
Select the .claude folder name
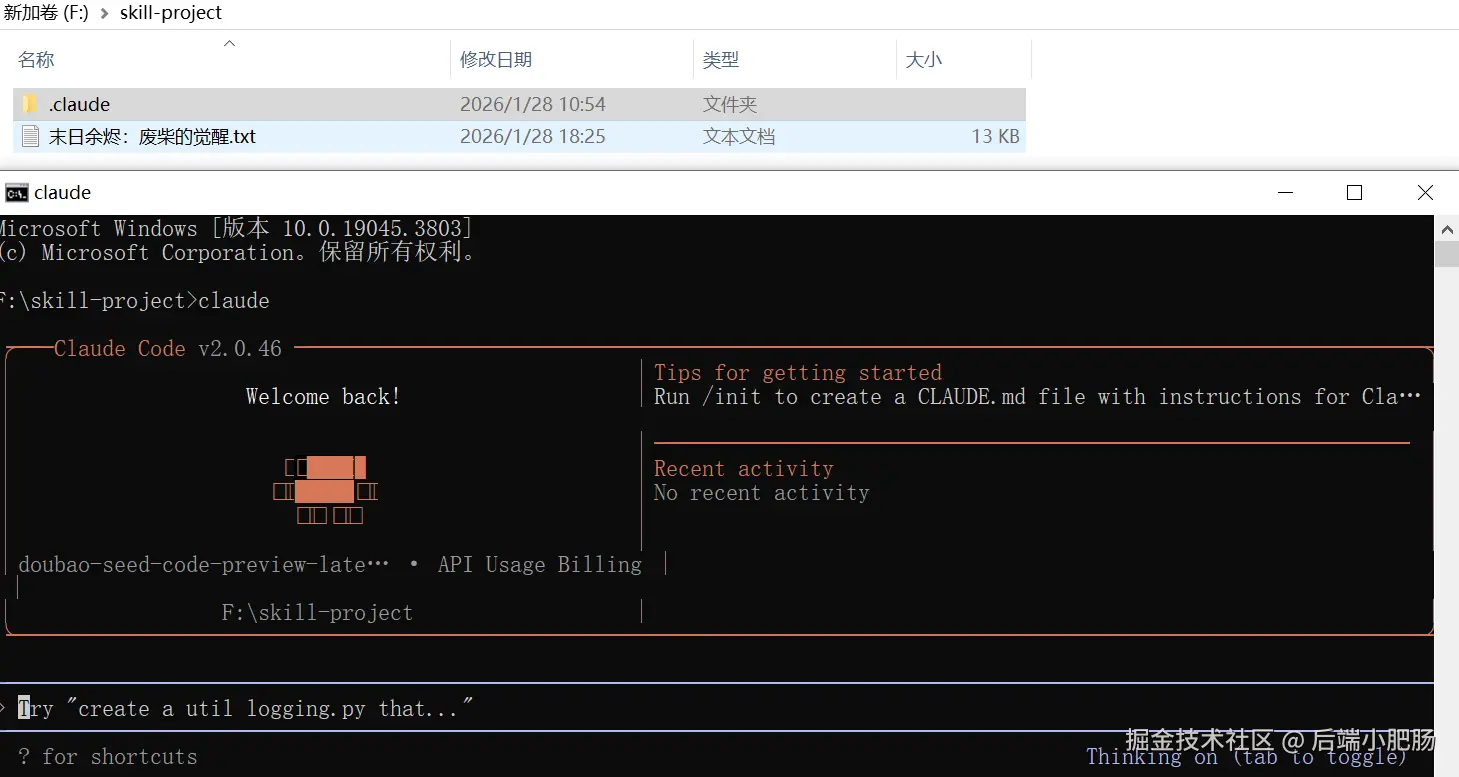coord(79,104)
